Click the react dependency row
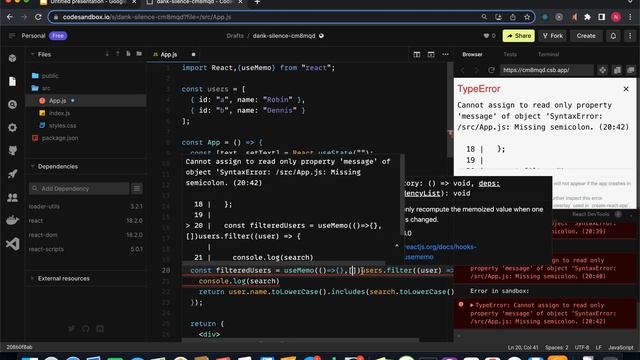Screen dimensions: 640x360 pos(86,220)
